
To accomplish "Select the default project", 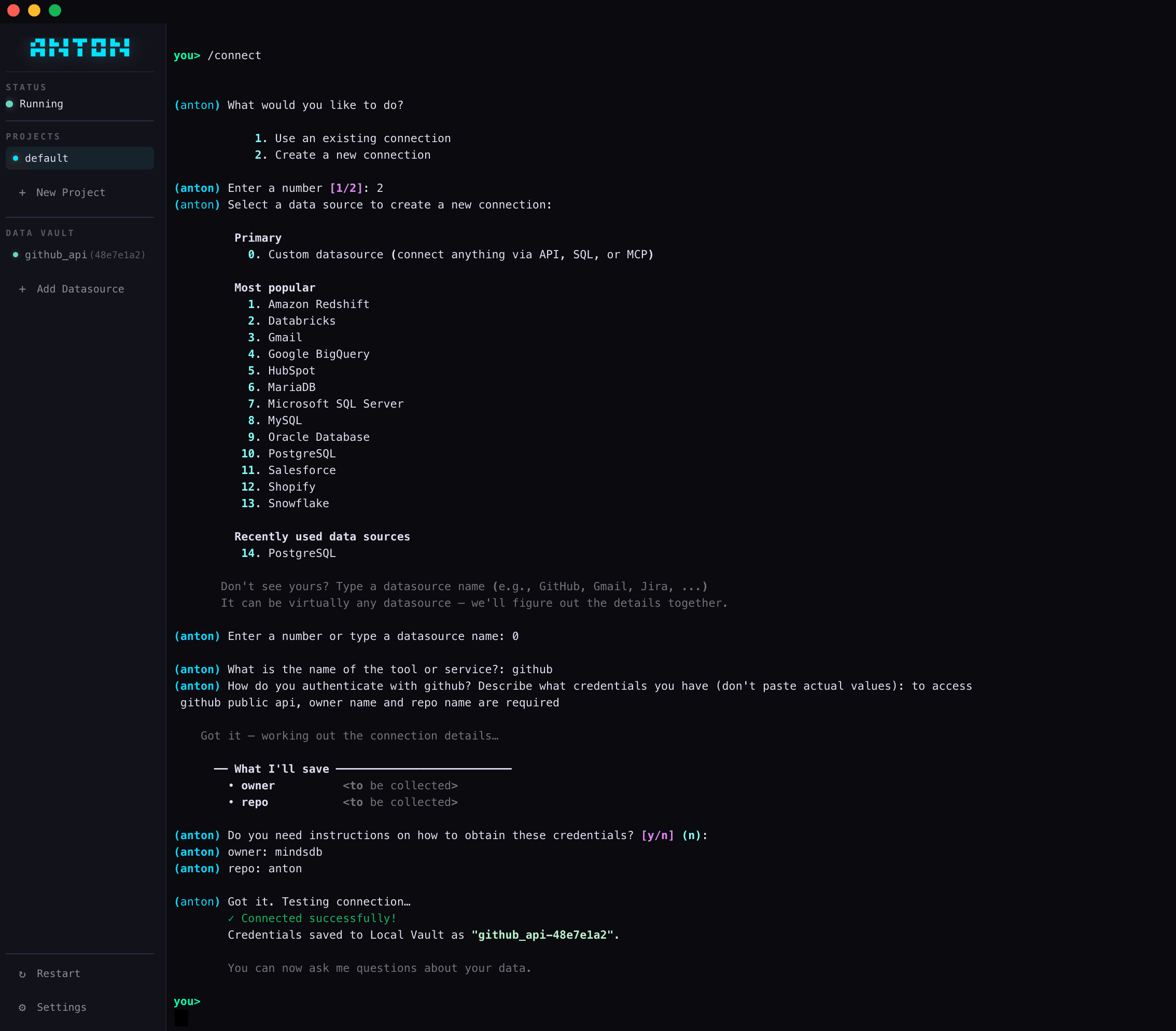I will [79, 158].
